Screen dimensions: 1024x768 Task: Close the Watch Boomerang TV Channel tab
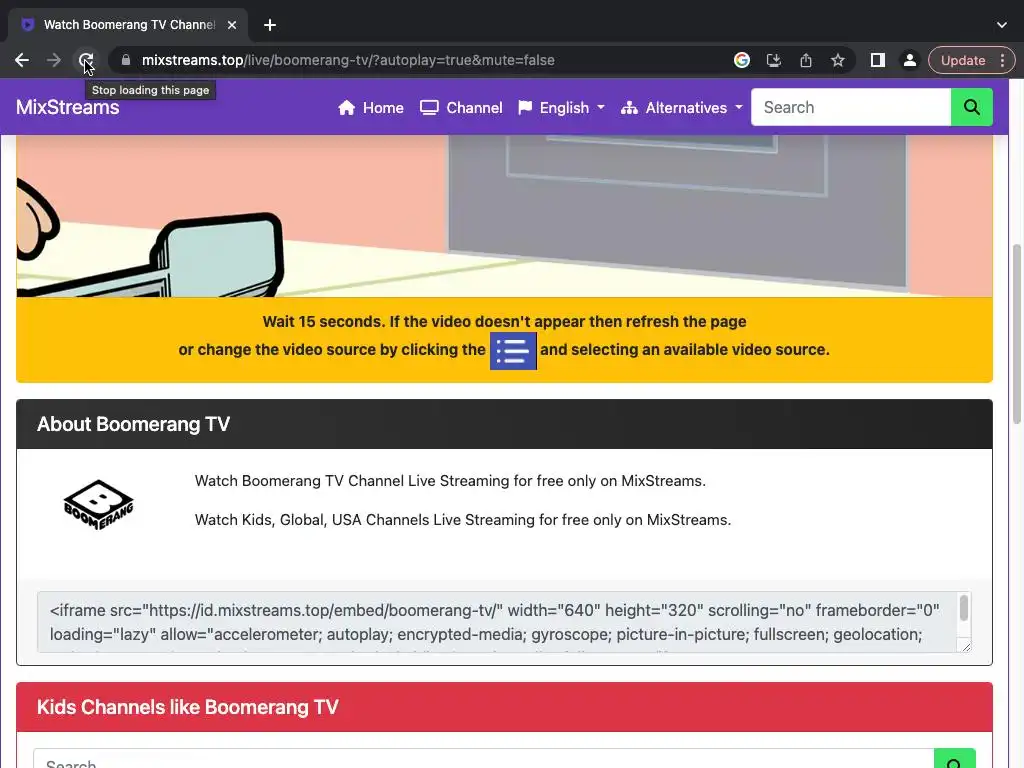(x=232, y=25)
